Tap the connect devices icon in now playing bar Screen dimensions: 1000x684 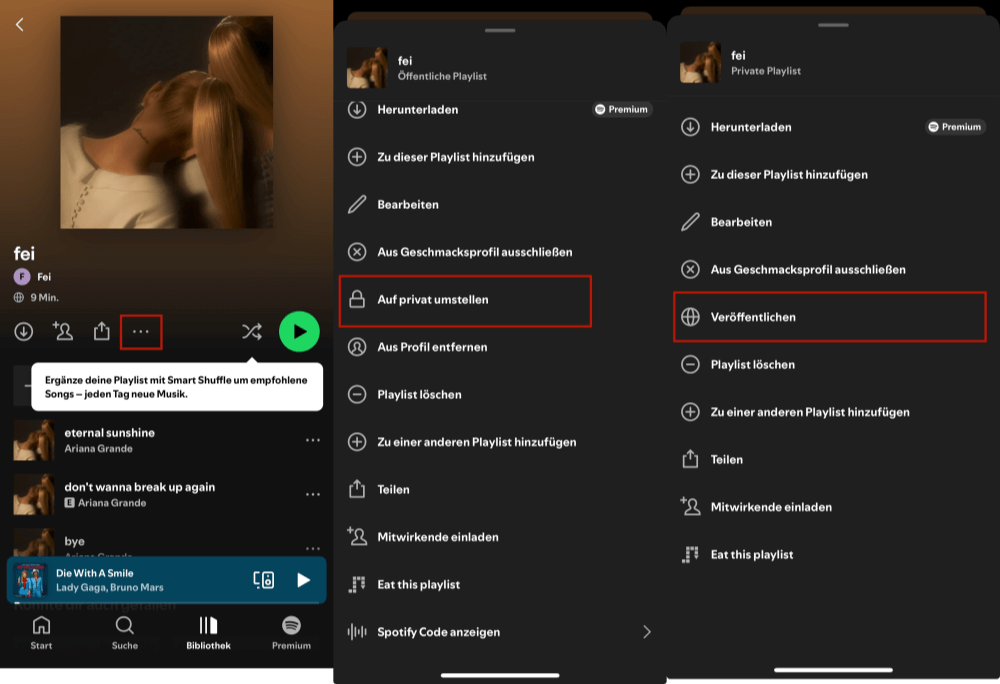click(263, 580)
